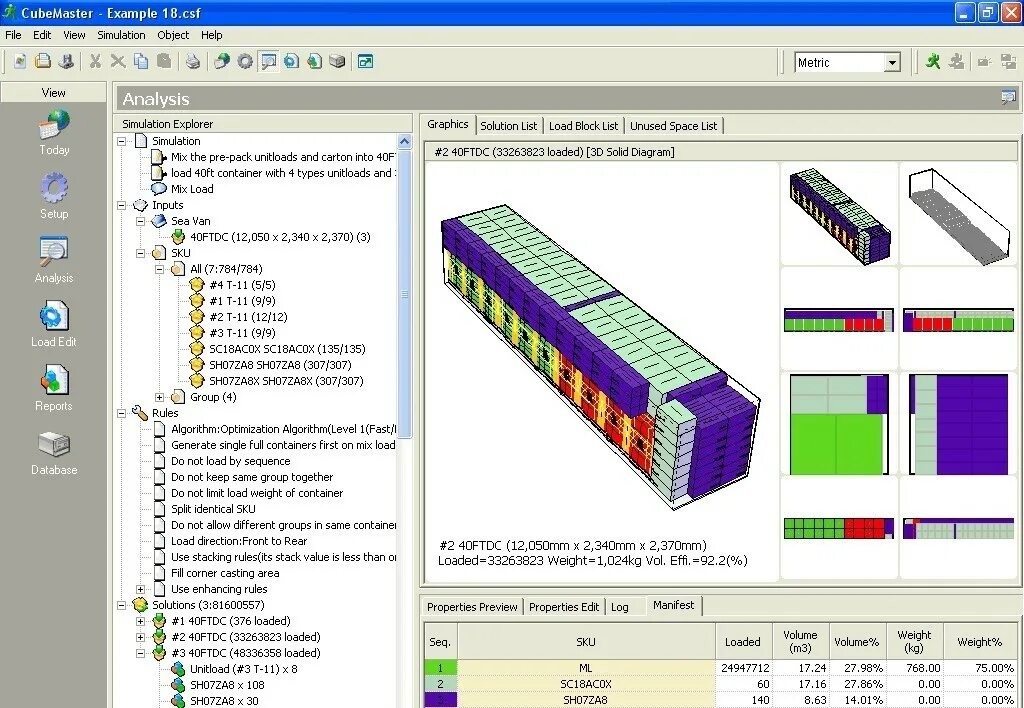Open the Simulation menu

(x=121, y=35)
